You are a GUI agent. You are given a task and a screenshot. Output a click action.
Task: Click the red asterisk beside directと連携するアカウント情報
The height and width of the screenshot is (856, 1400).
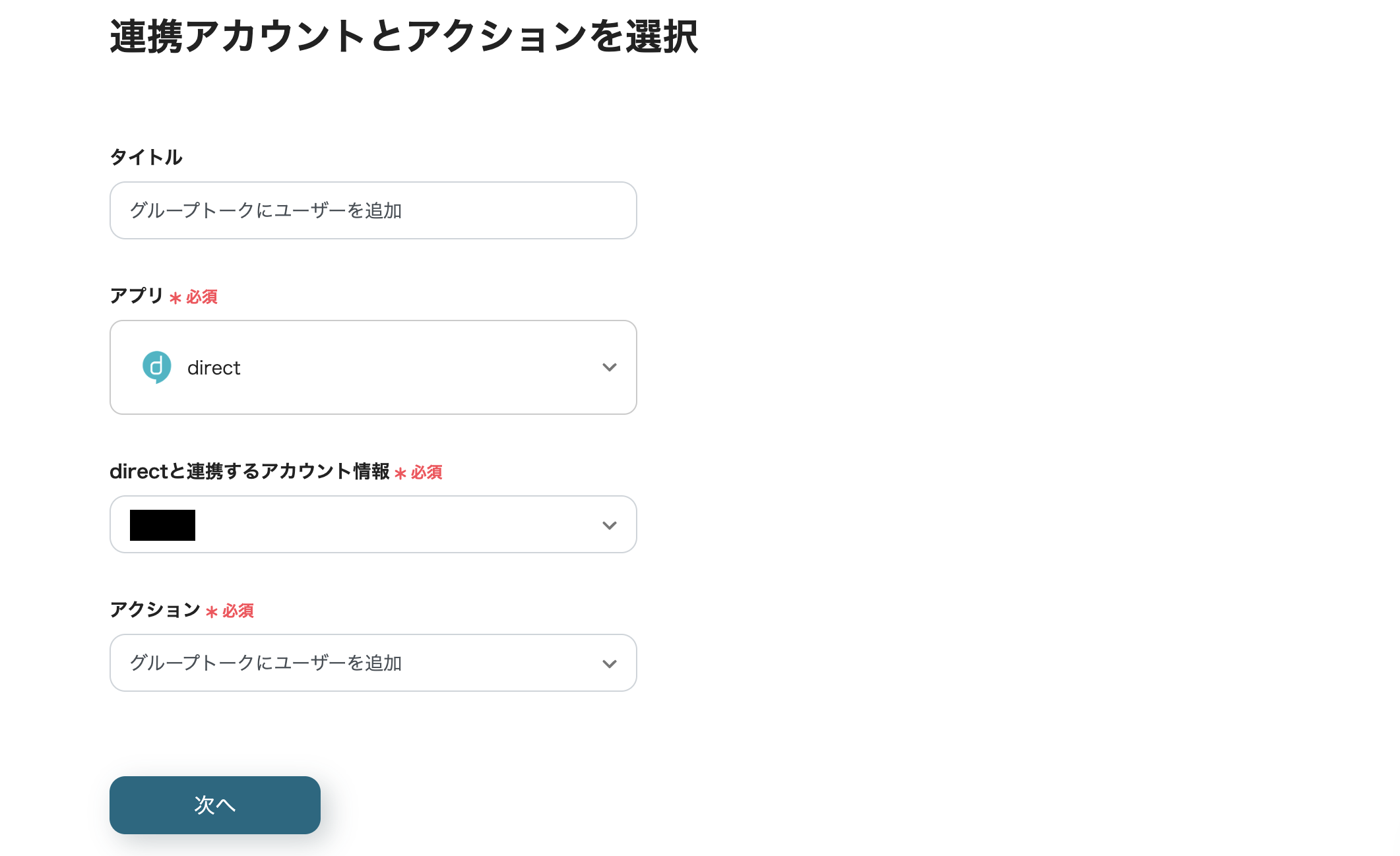(x=401, y=472)
